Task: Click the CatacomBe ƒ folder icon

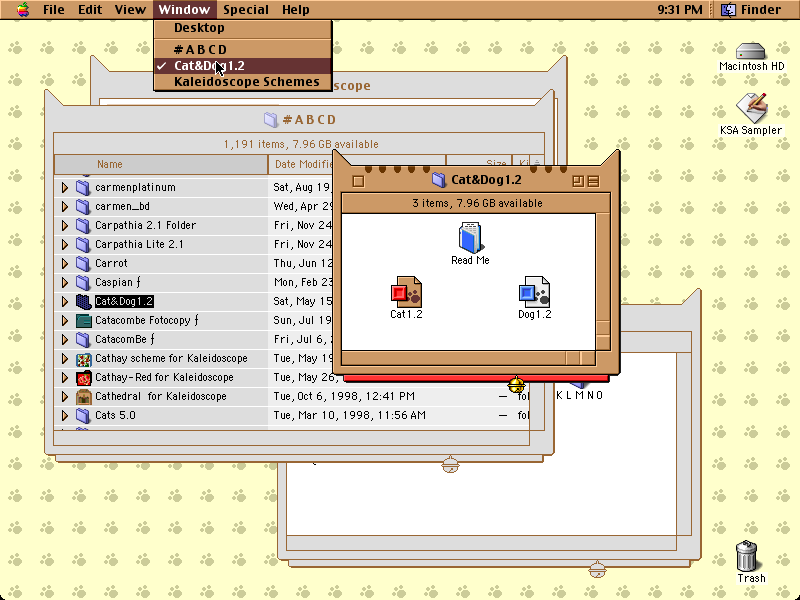Action: tap(83, 339)
